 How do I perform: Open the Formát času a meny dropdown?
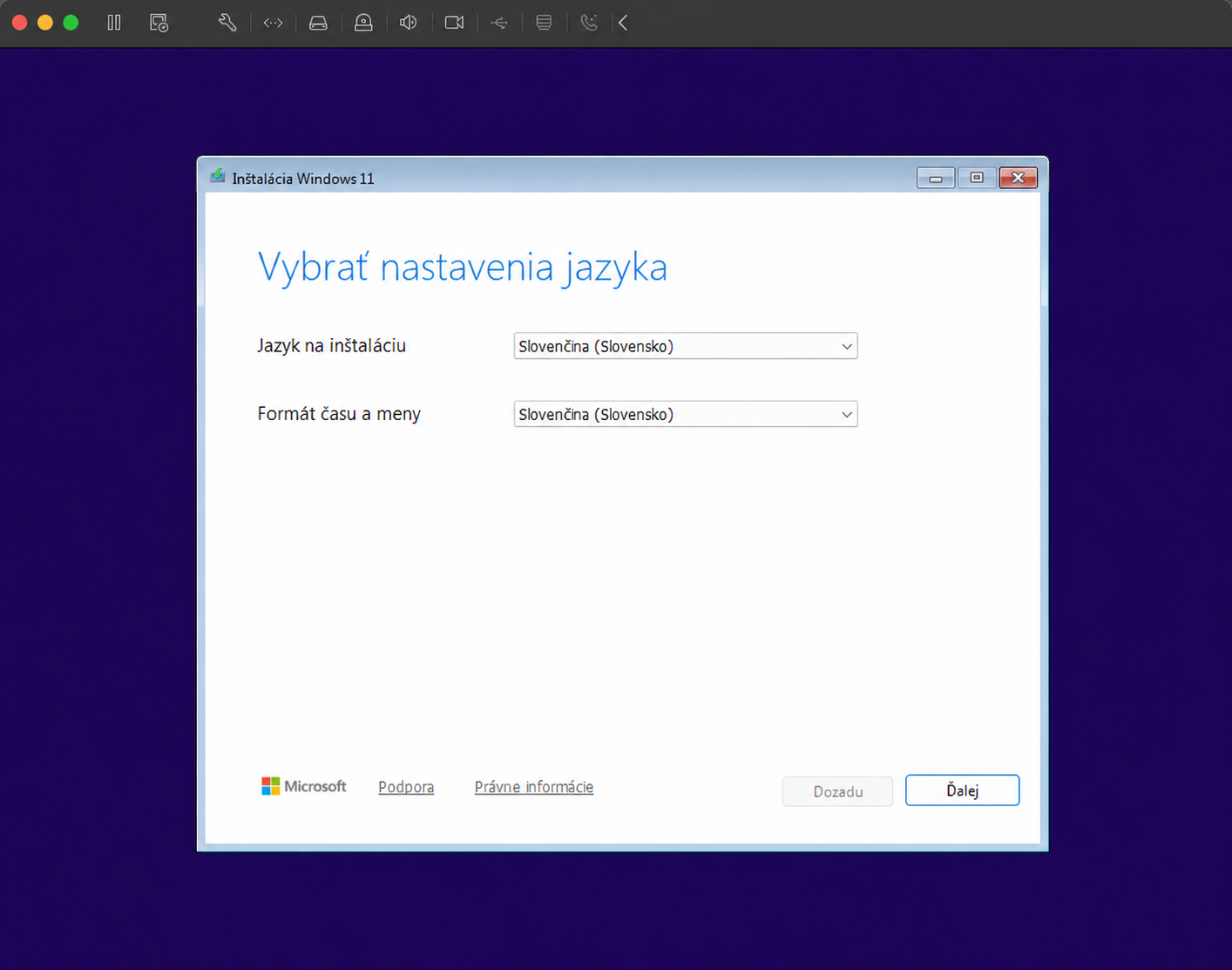pyautogui.click(x=686, y=414)
